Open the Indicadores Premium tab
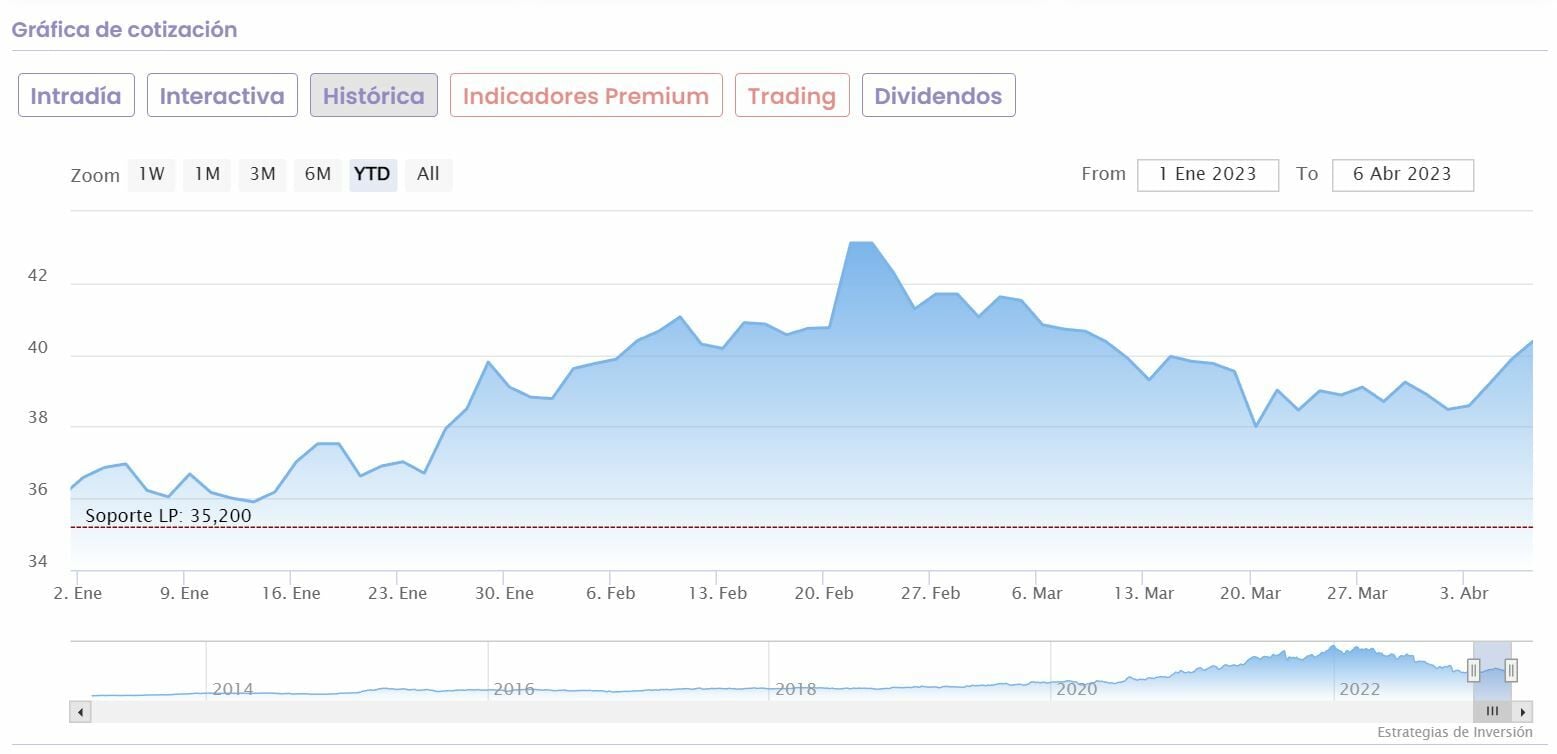The height and width of the screenshot is (754, 1557). coord(586,96)
